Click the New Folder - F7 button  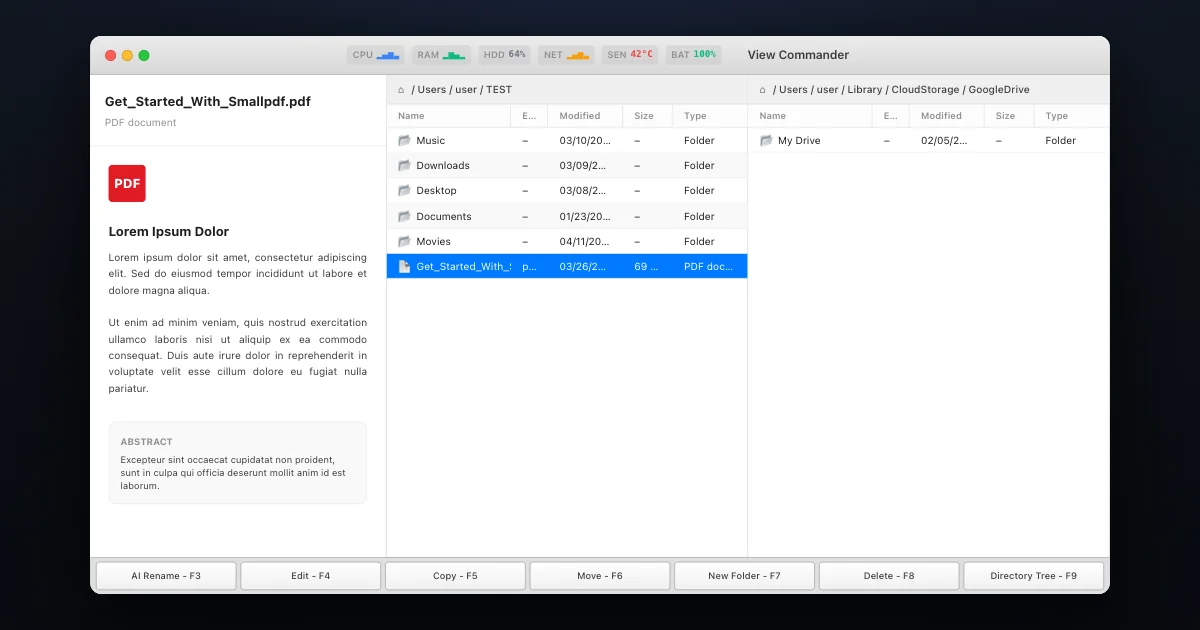(744, 576)
